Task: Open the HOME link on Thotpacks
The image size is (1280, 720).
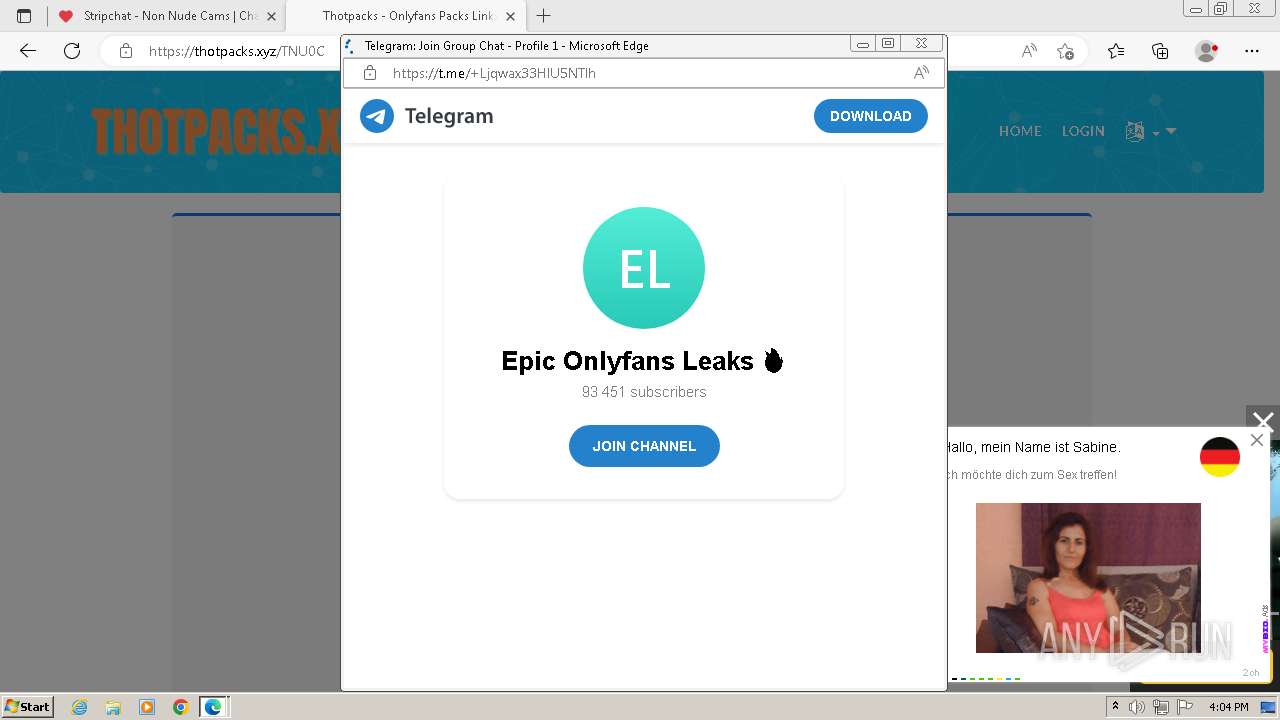Action: point(1020,131)
